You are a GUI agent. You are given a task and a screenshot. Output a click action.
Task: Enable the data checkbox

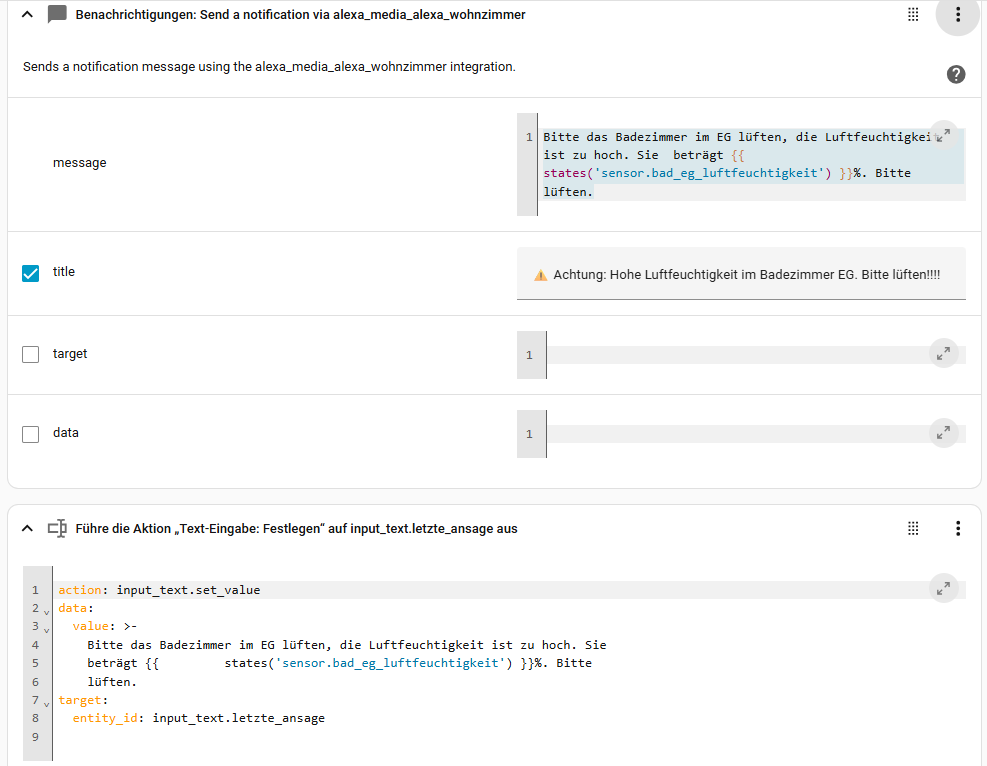pos(31,434)
